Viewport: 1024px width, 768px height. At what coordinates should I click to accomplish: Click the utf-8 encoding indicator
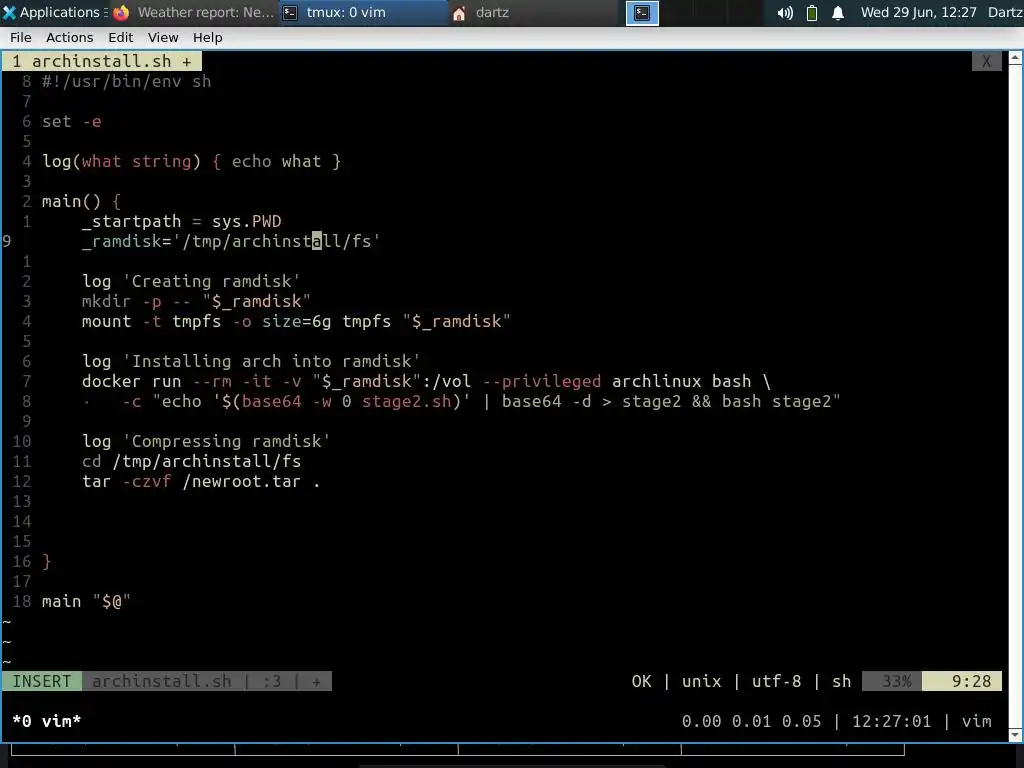(776, 681)
